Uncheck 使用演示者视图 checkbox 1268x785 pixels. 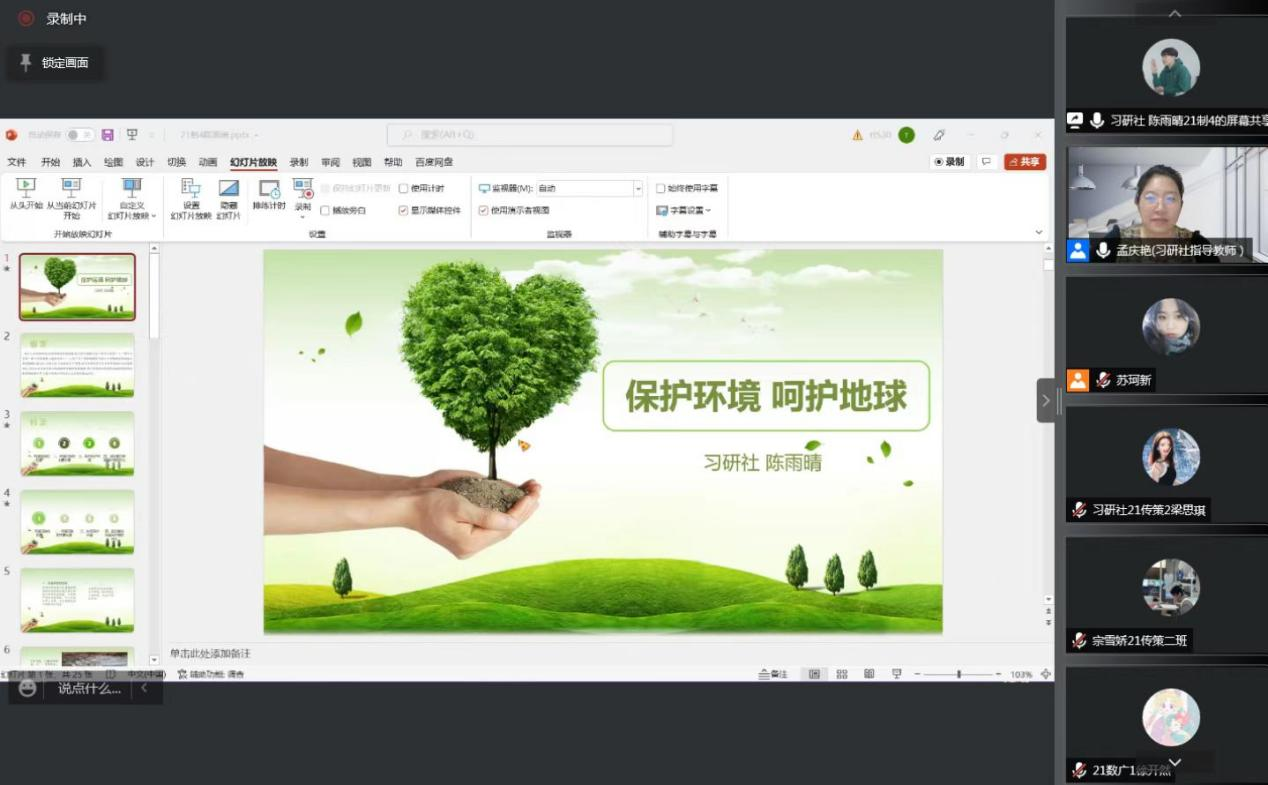click(x=484, y=210)
